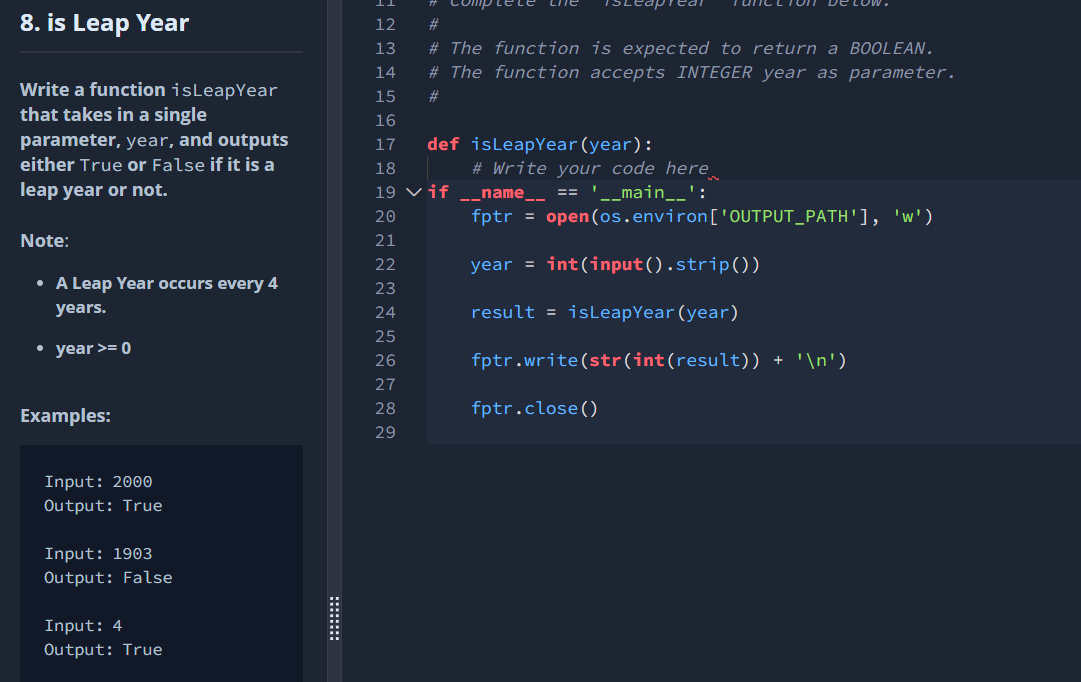The width and height of the screenshot is (1081, 682).
Task: Click the 'Examples:' heading
Action: tap(65, 415)
